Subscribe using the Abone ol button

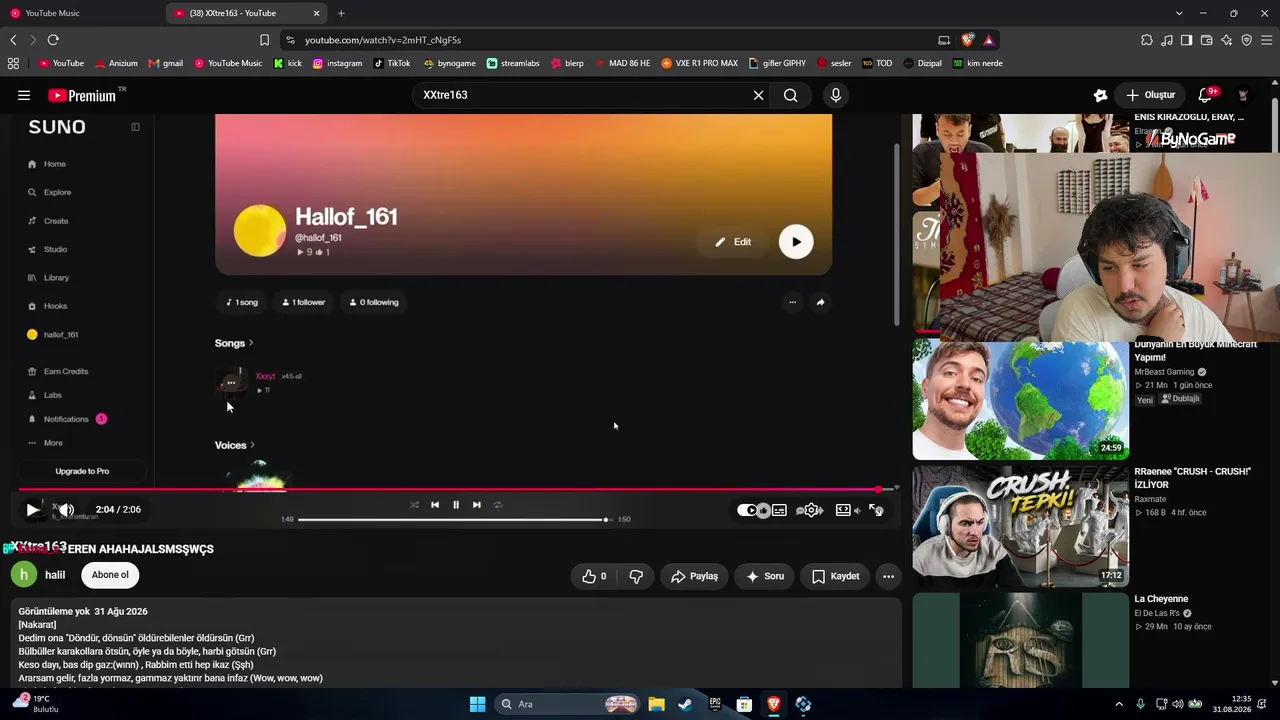[110, 575]
